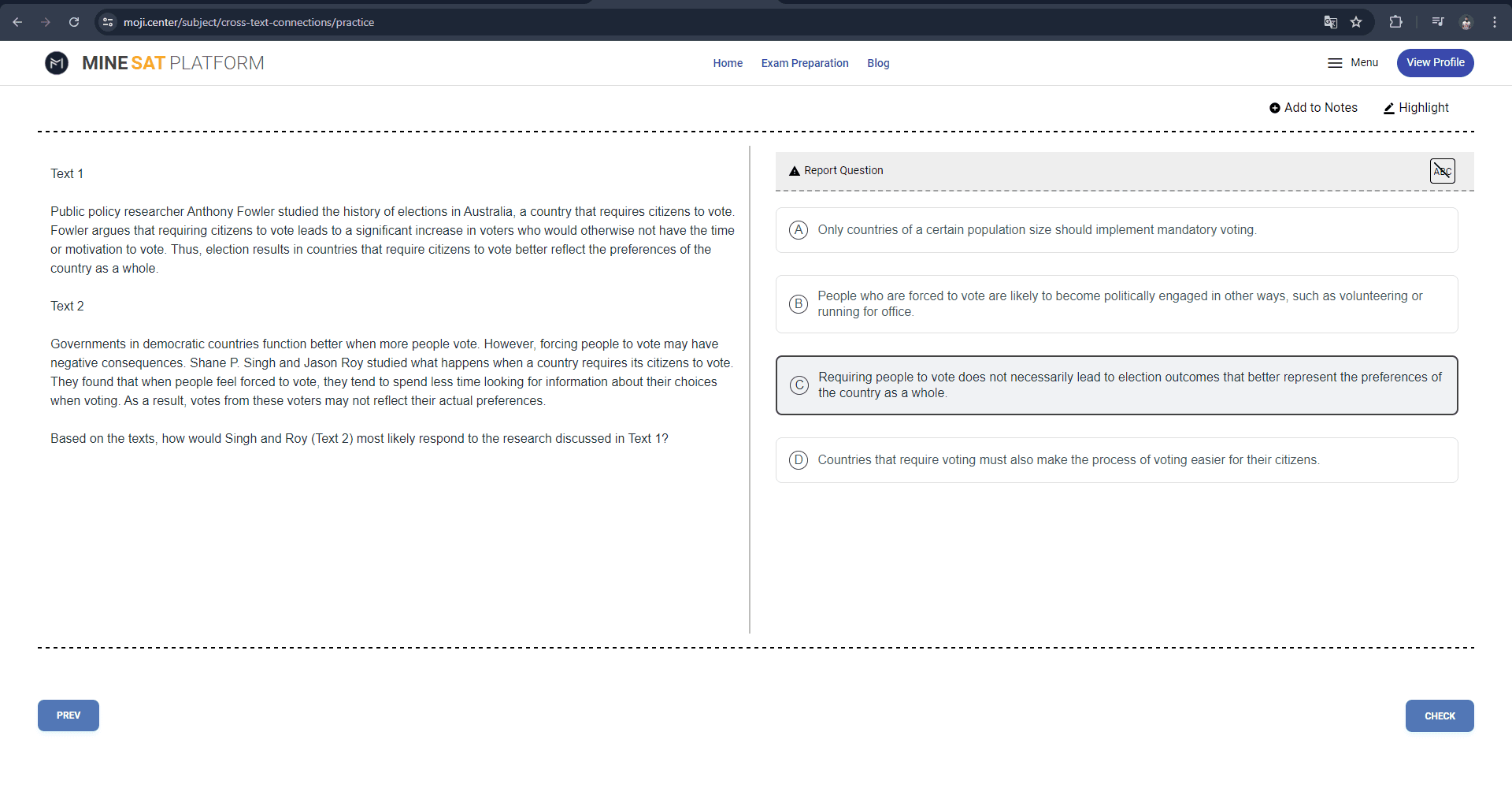Screen dimensions: 1512x788
Task: Switch to Exam Preparation
Action: coord(804,63)
